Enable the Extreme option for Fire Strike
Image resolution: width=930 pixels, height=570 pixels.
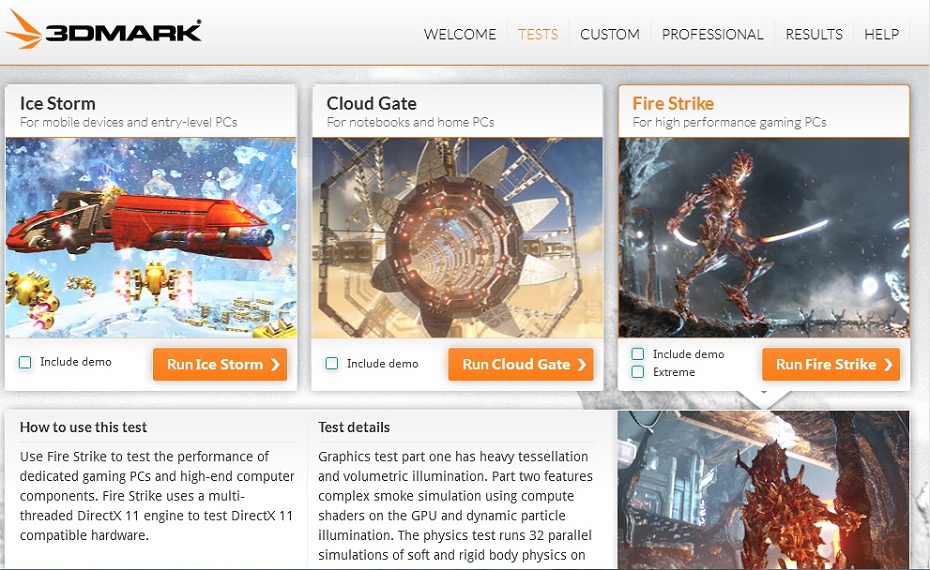(x=638, y=372)
